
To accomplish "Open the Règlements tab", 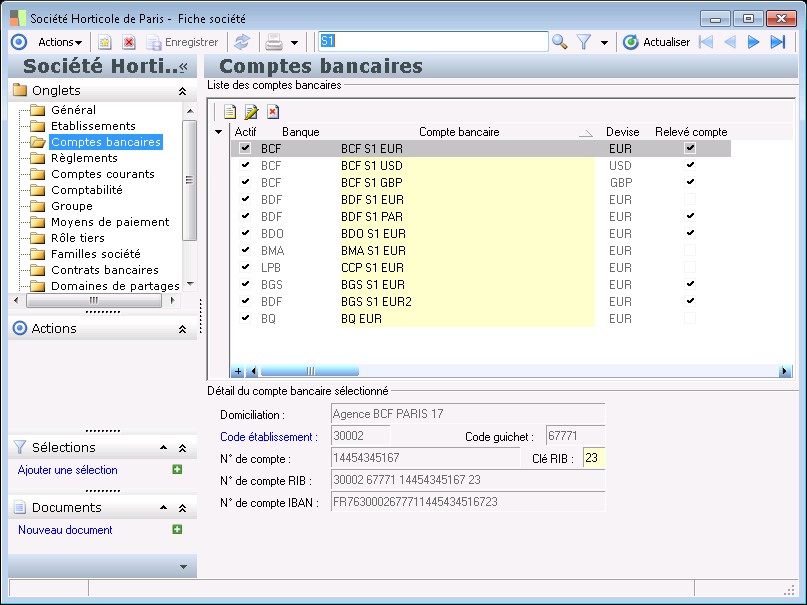I will 84,158.
